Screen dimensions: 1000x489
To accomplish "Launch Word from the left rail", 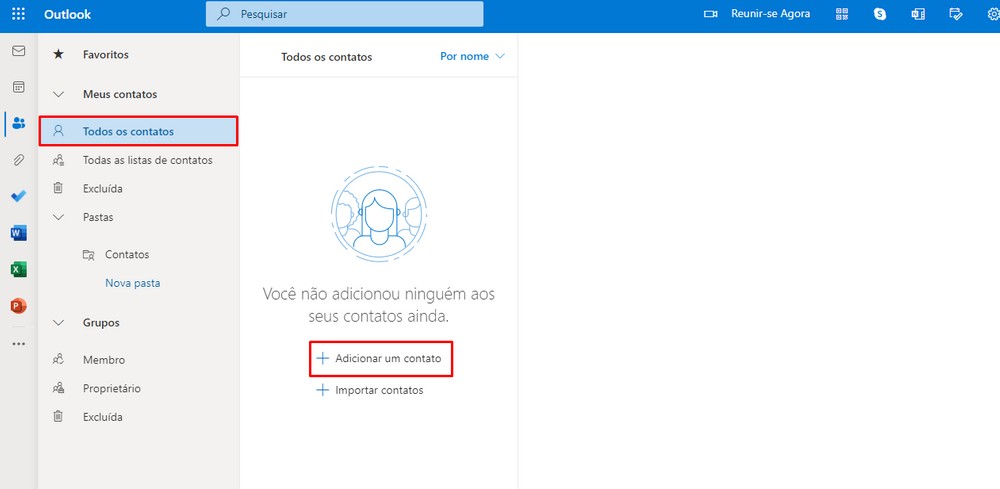I will coord(18,233).
